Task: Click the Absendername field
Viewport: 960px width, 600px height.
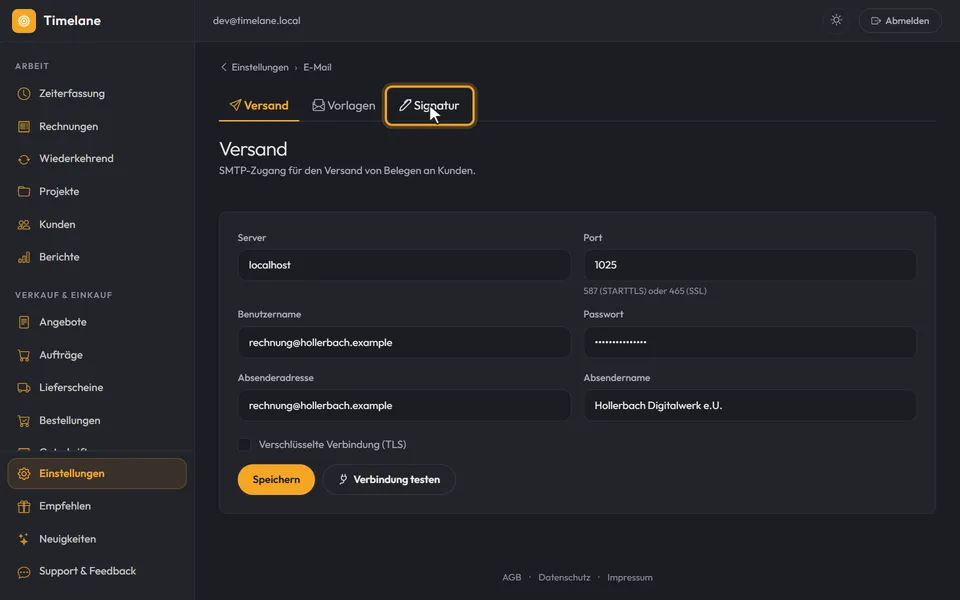Action: pyautogui.click(x=750, y=405)
